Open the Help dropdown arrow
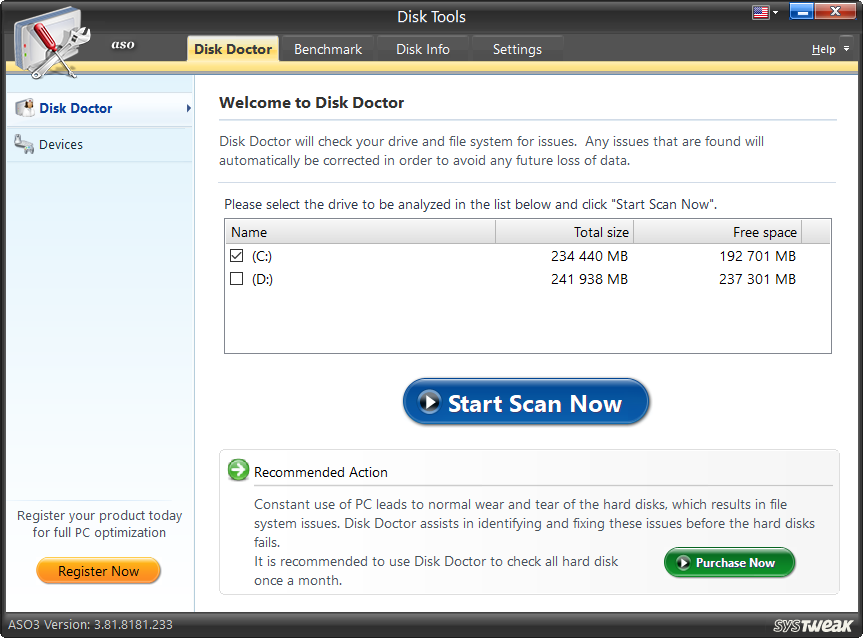Screen dimensions: 864x639 click(845, 48)
